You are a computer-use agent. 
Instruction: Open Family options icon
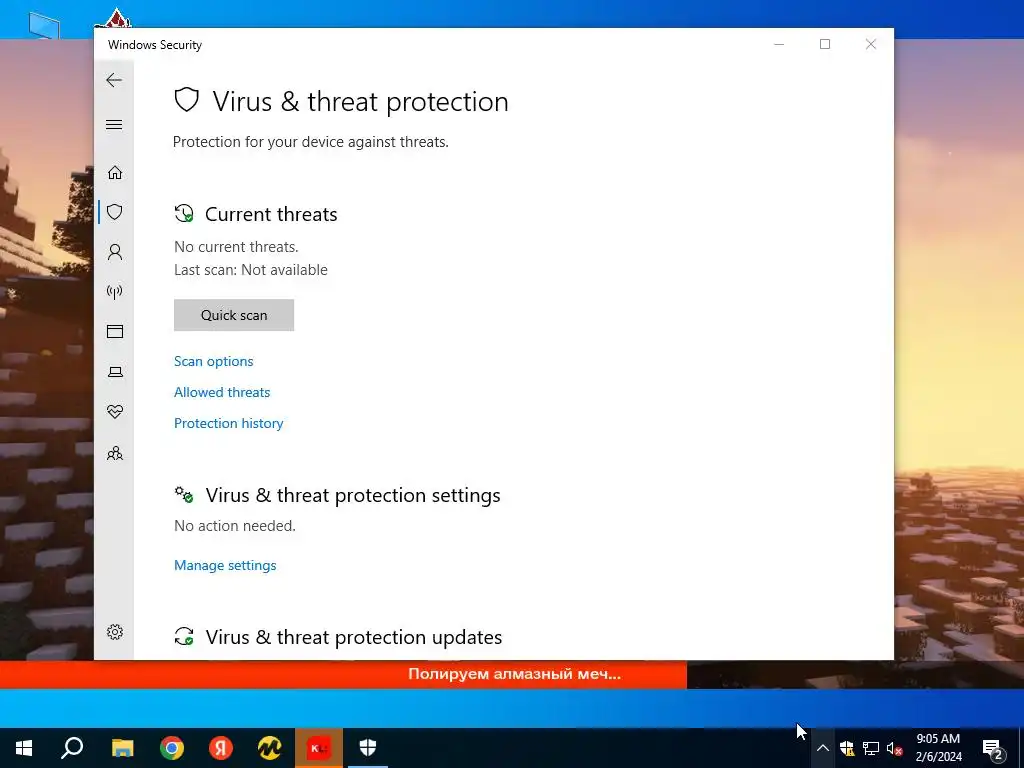tap(115, 453)
